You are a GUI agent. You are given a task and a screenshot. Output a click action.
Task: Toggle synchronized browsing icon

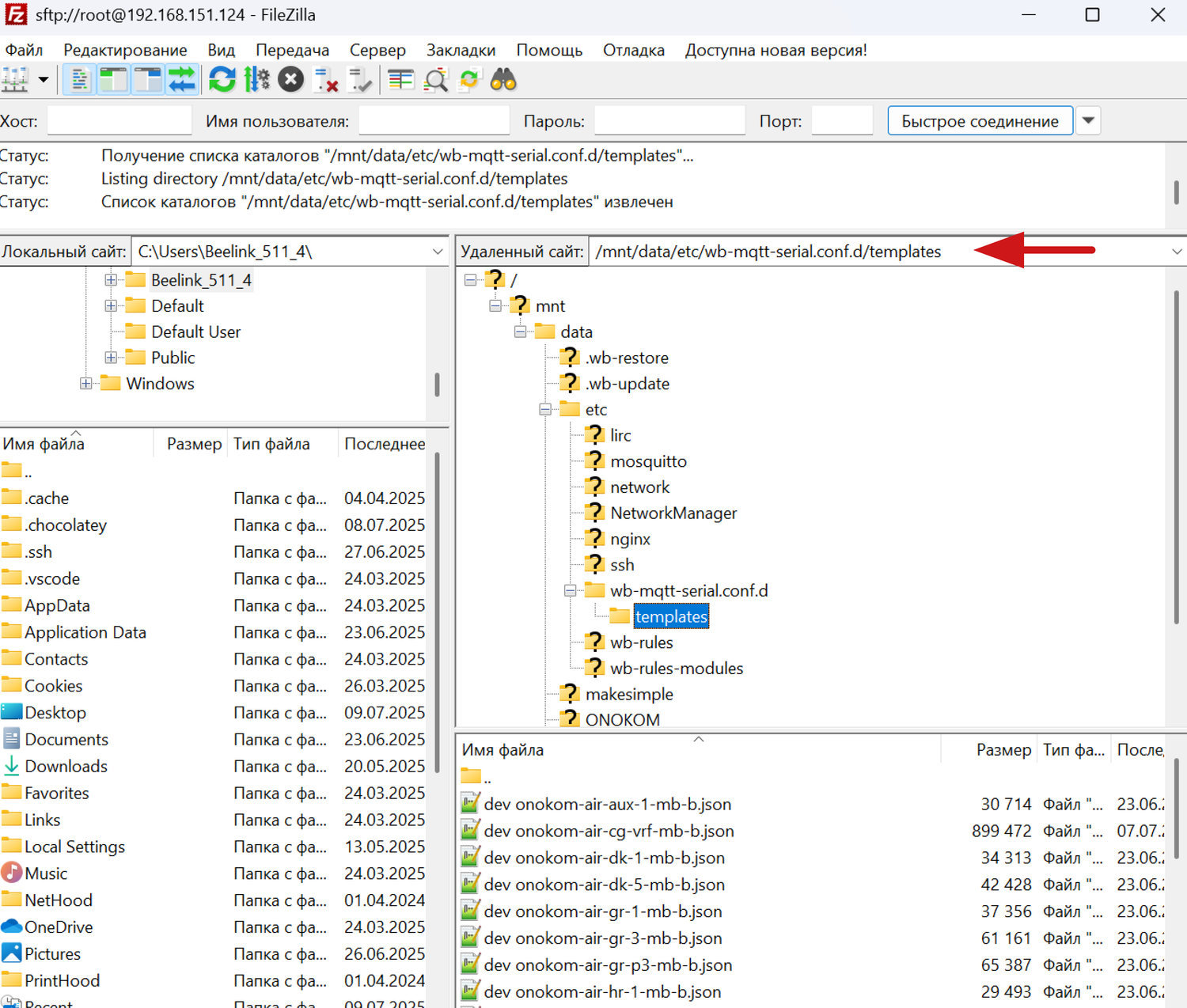coord(469,80)
